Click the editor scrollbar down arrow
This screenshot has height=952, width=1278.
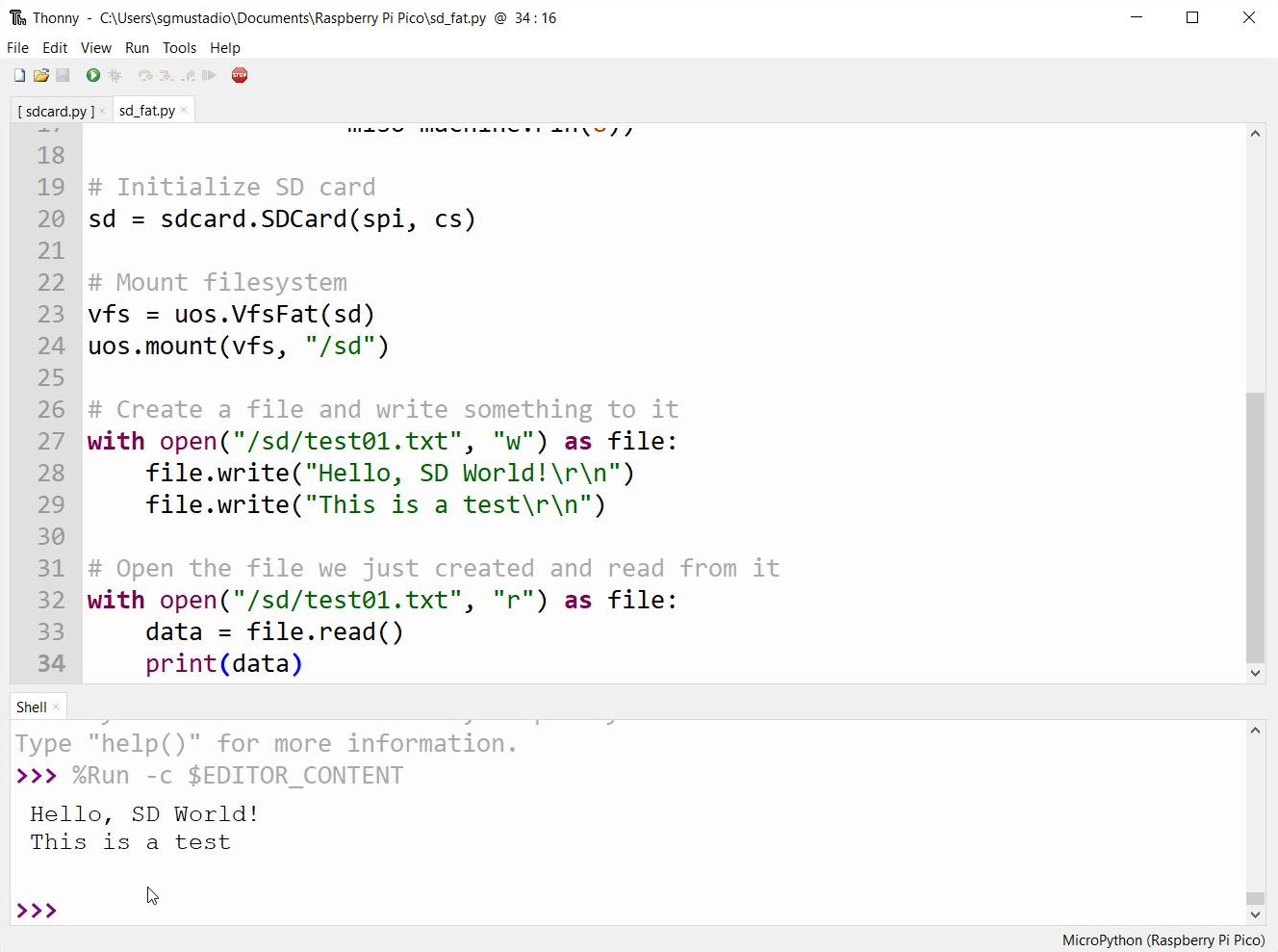pyautogui.click(x=1255, y=673)
